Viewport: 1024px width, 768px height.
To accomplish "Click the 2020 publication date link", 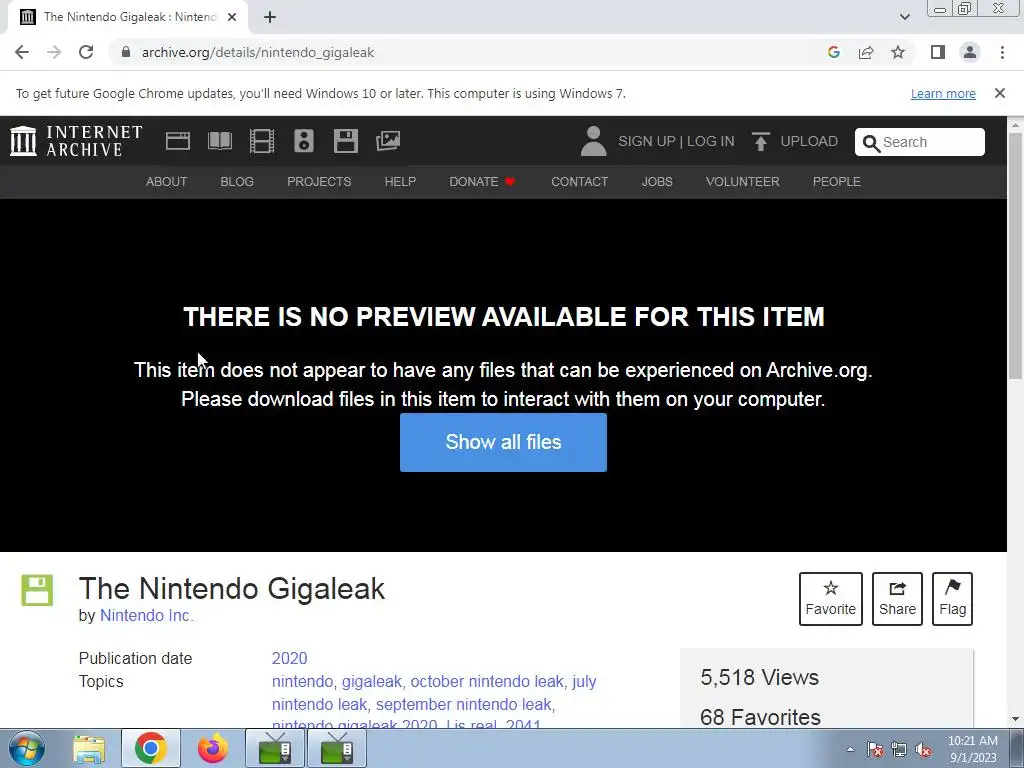I will (289, 658).
